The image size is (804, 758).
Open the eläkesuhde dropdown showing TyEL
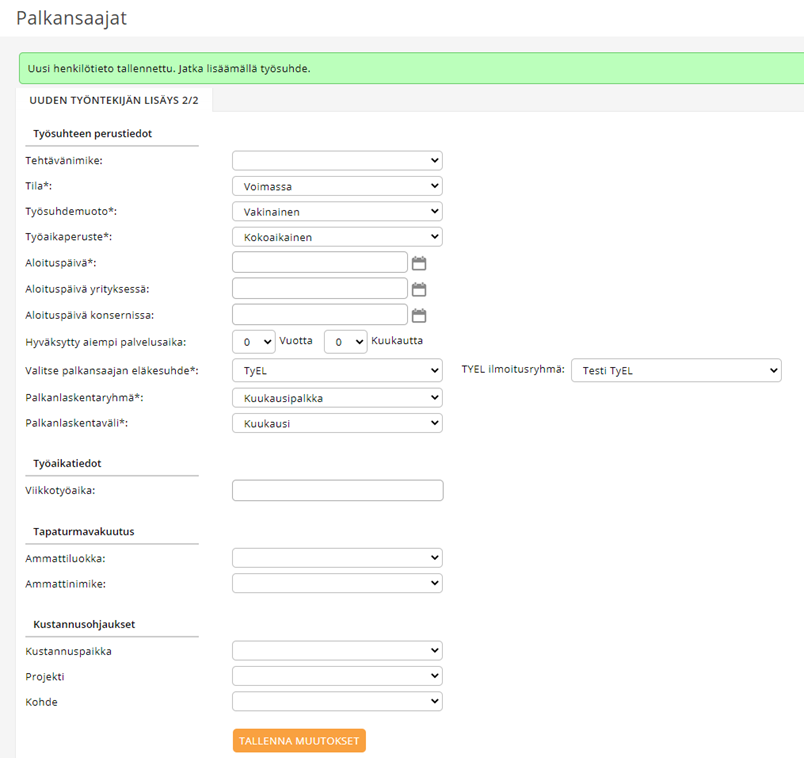337,370
